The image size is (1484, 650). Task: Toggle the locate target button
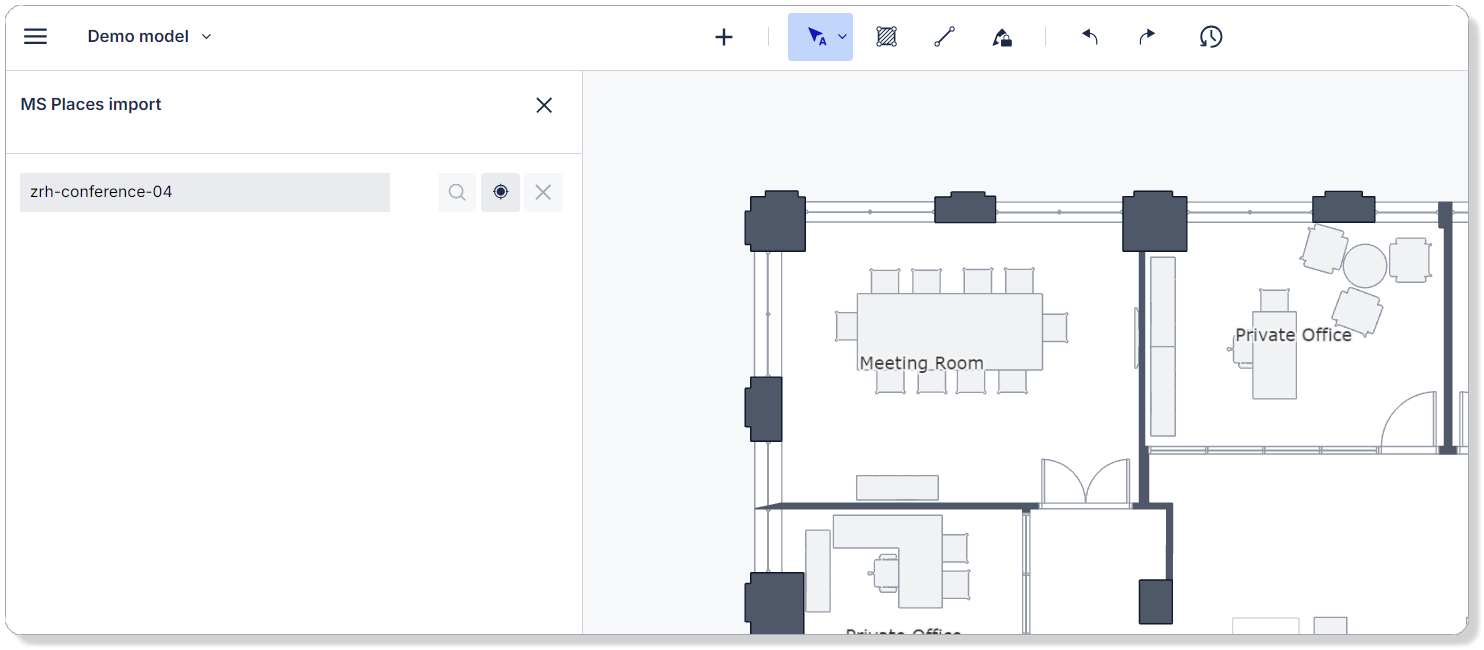click(x=500, y=192)
